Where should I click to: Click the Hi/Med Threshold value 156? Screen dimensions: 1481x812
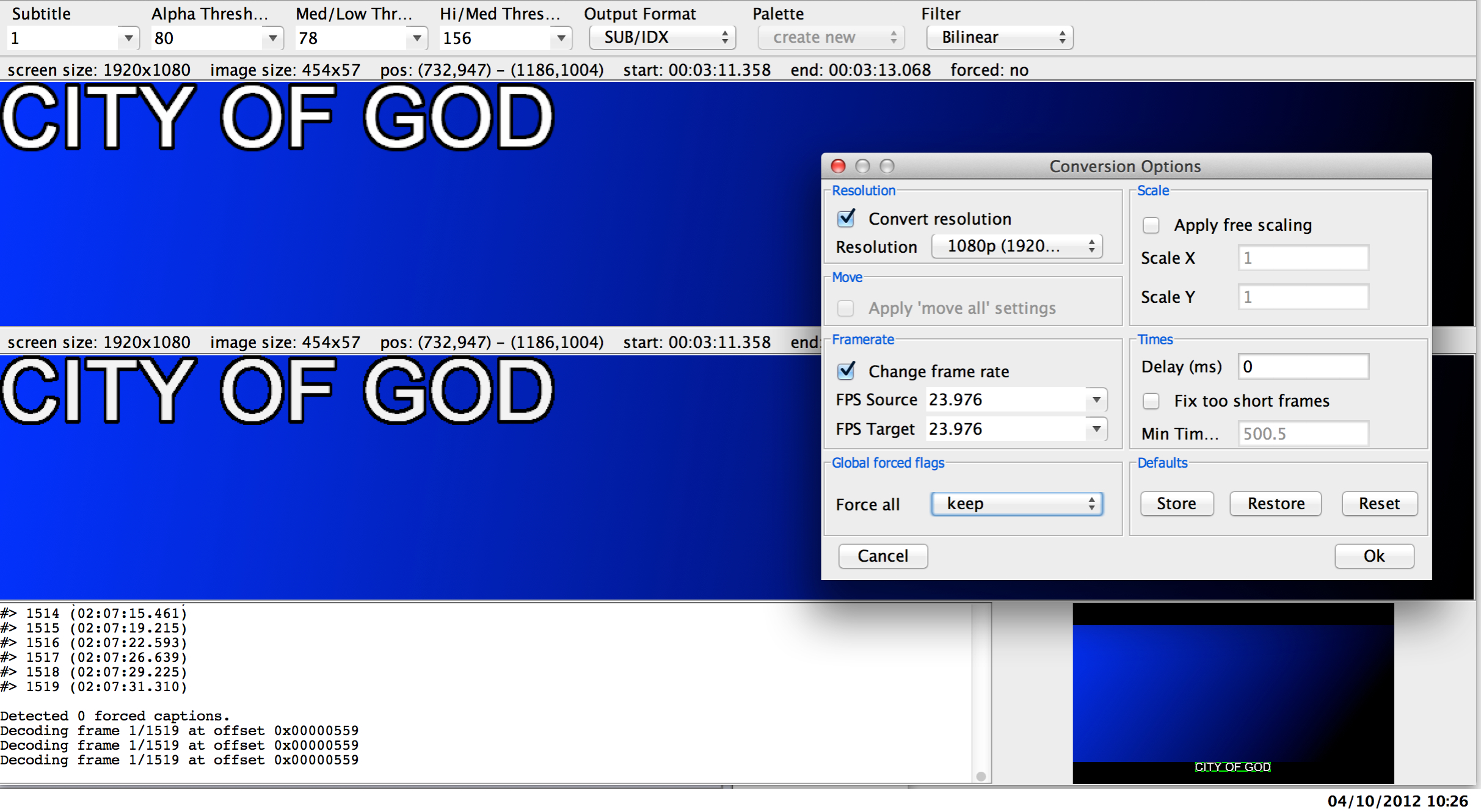[x=495, y=38]
